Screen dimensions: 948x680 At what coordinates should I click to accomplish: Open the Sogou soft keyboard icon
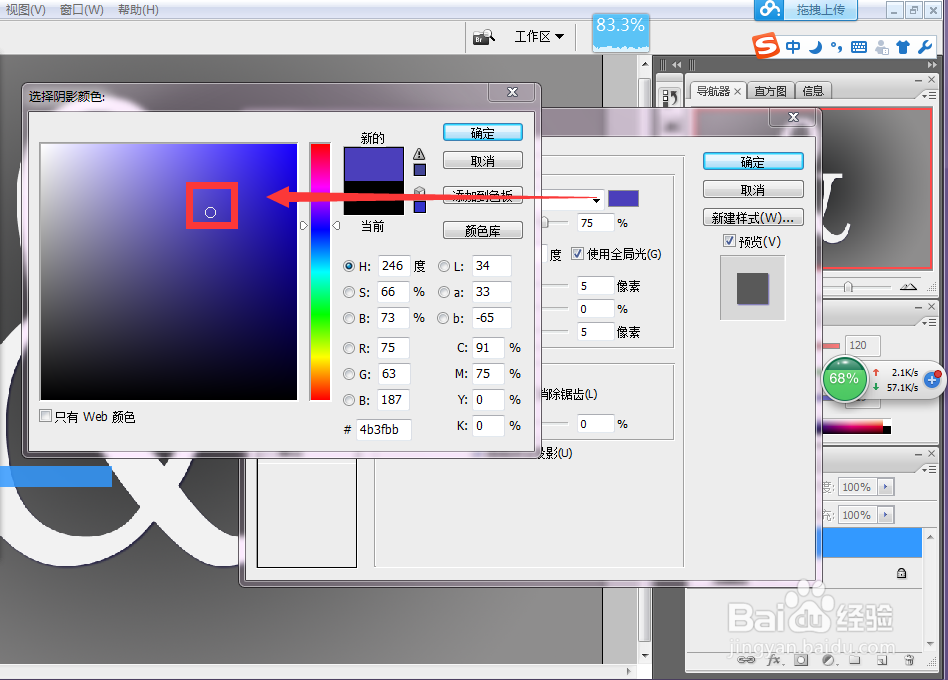click(x=859, y=47)
